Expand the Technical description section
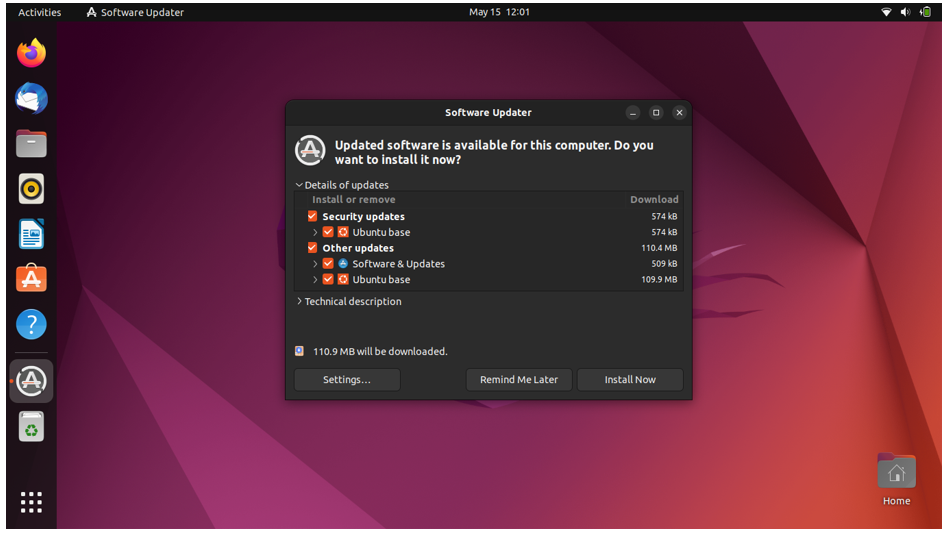 [299, 301]
